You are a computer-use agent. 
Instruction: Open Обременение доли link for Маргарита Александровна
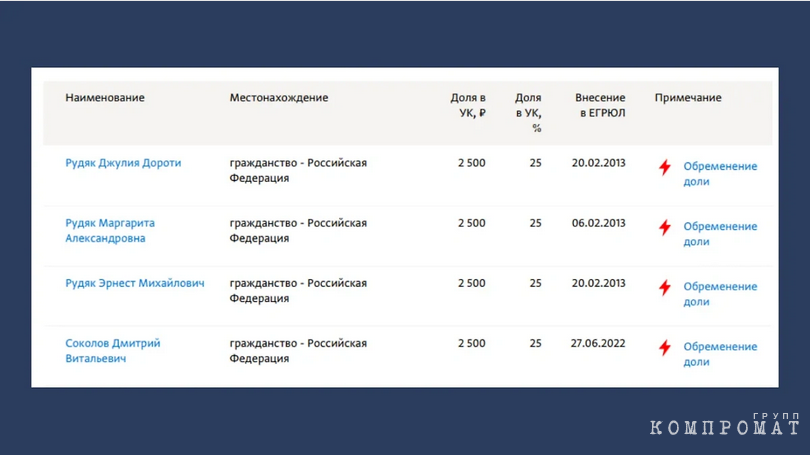(720, 234)
